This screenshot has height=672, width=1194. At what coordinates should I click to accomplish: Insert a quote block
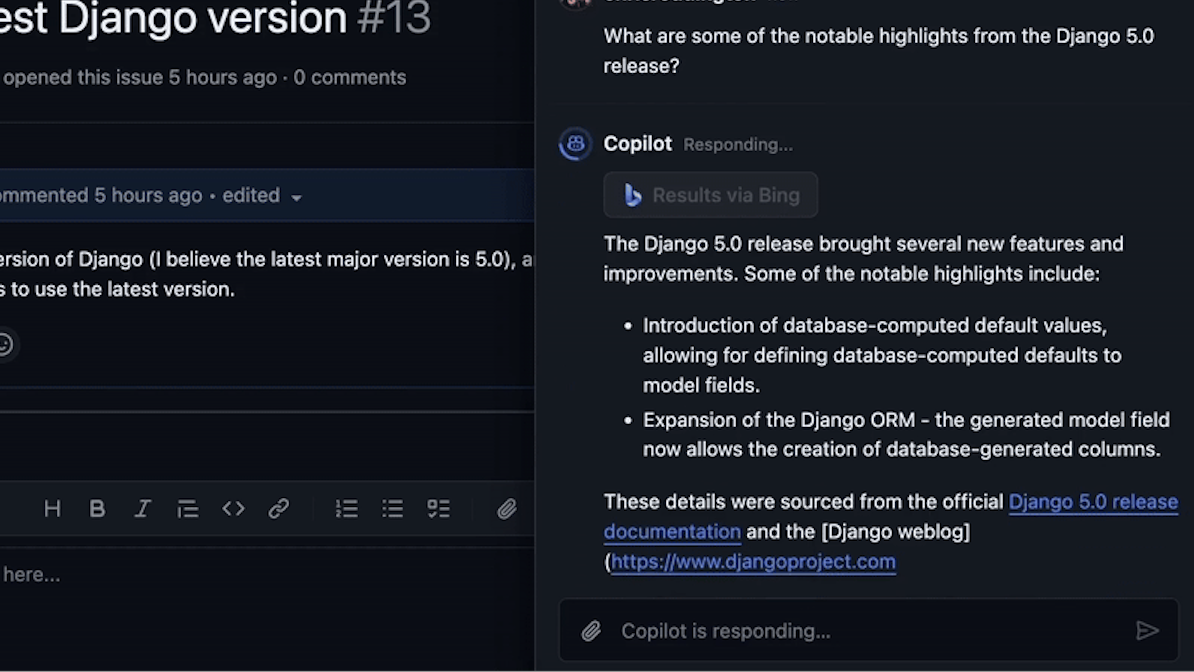[187, 509]
